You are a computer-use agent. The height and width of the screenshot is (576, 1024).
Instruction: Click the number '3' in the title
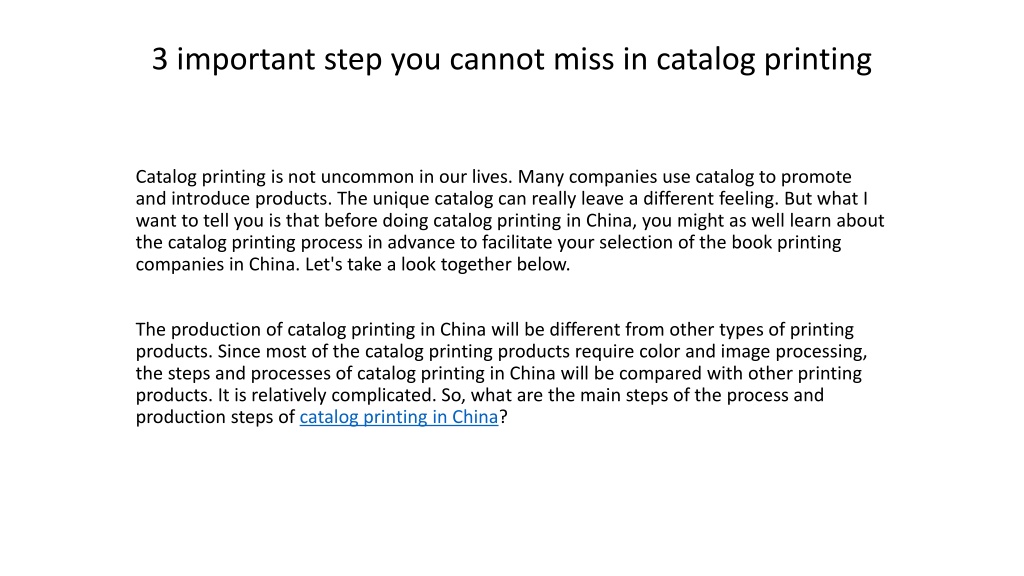[x=160, y=59]
